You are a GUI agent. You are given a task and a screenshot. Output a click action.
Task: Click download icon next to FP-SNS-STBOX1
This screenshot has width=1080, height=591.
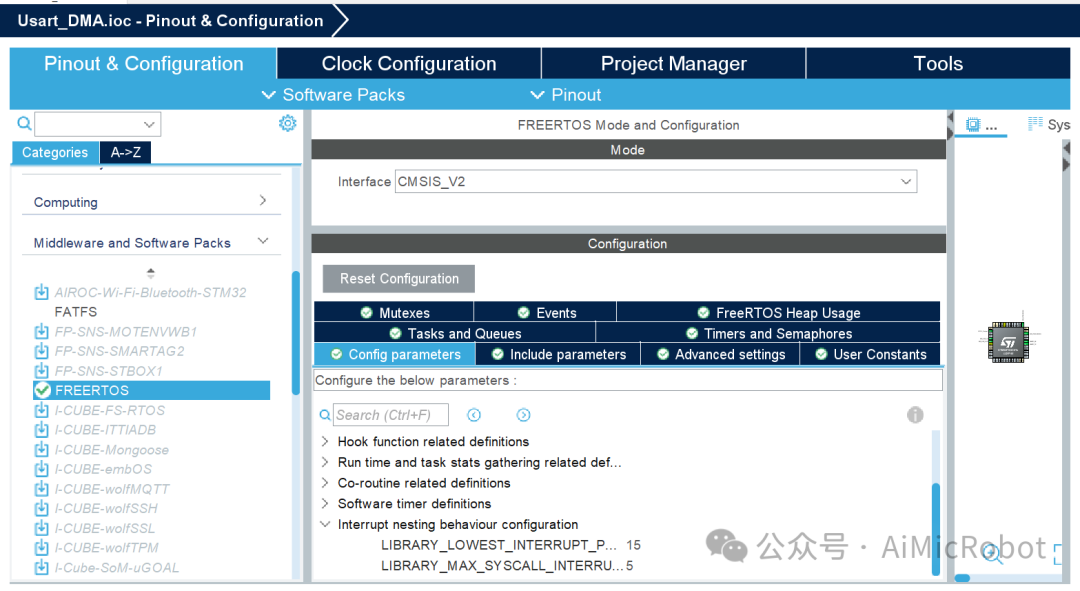click(41, 371)
